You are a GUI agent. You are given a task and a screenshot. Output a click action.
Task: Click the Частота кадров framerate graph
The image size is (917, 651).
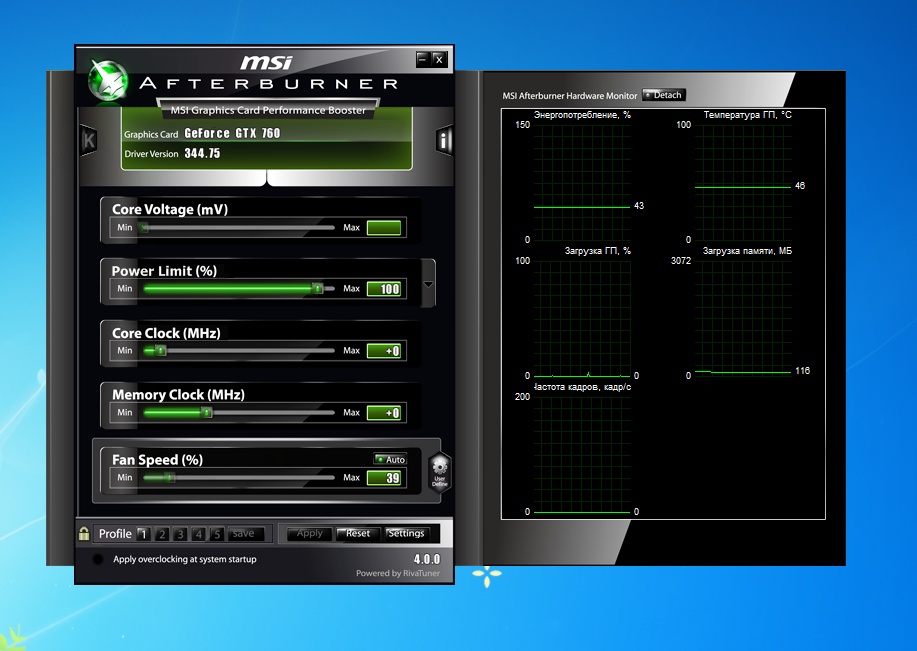click(x=582, y=454)
